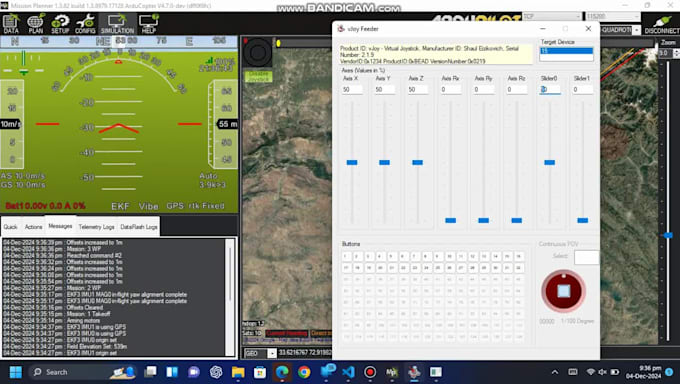680x384 pixels.
Task: Toggle vJoy button 17
Action: [346, 268]
